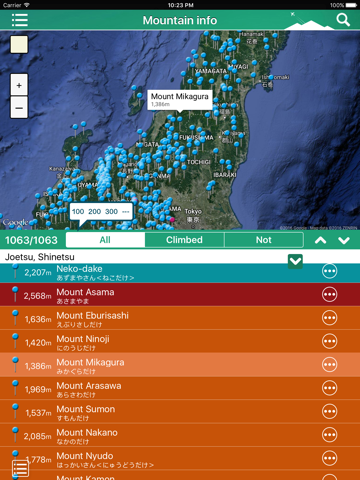The image size is (360, 480).
Task: Tap the search magnifier icon
Action: tap(343, 20)
